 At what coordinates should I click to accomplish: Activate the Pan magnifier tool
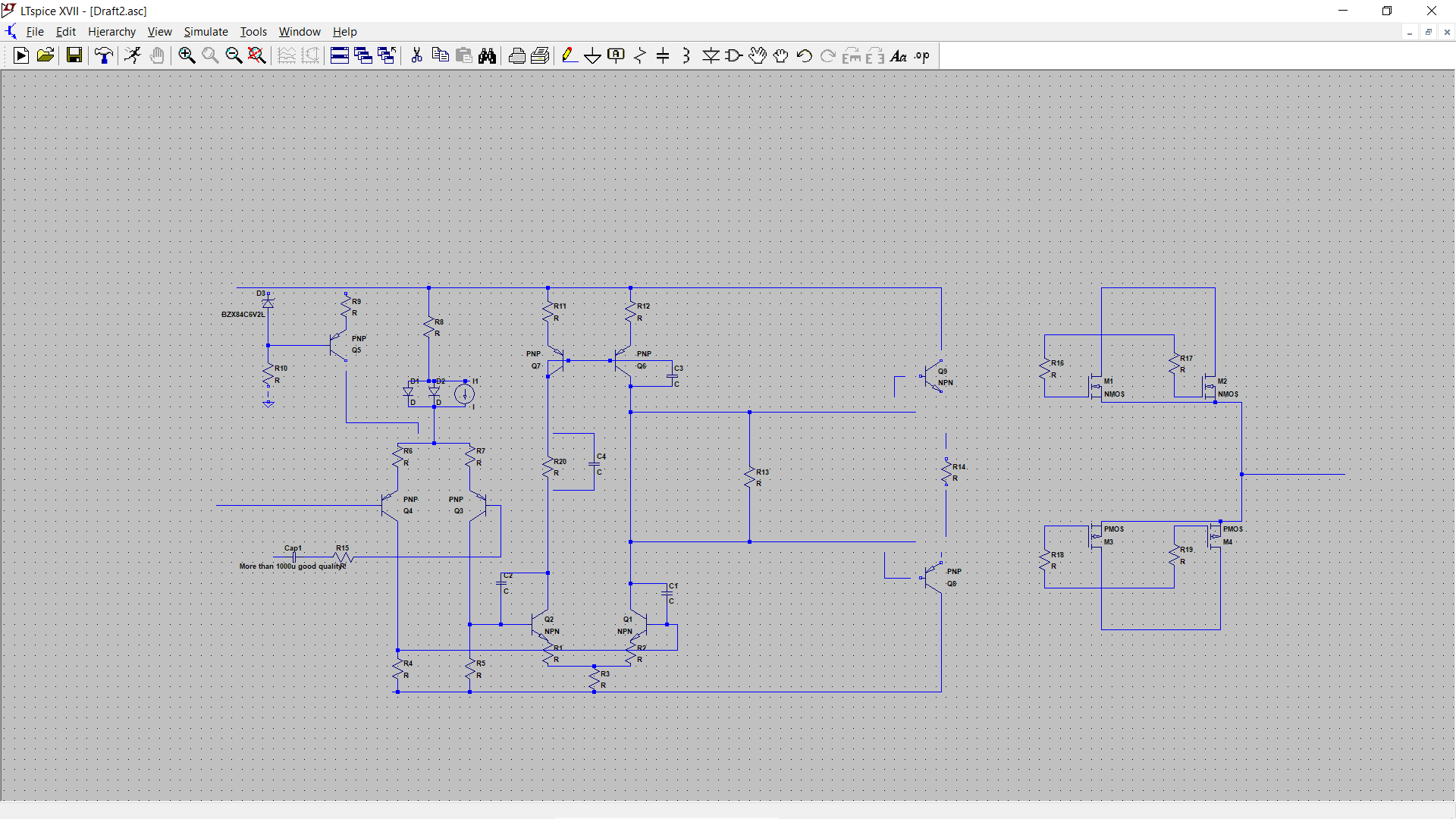pyautogui.click(x=210, y=55)
